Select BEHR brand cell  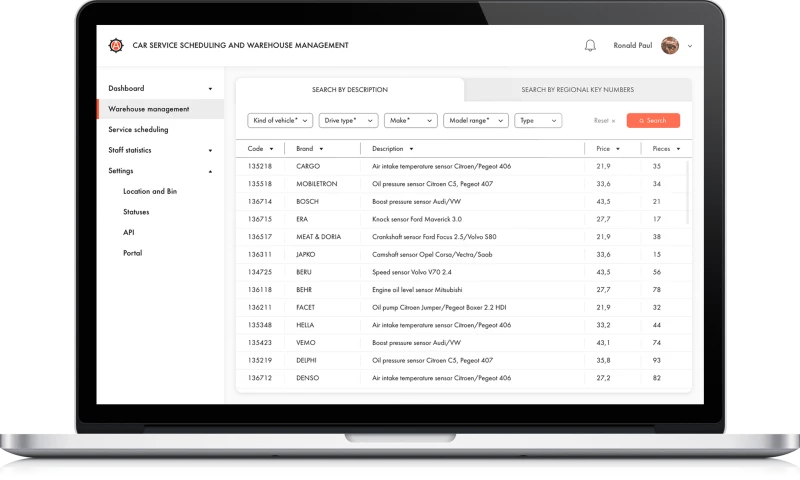pos(304,290)
